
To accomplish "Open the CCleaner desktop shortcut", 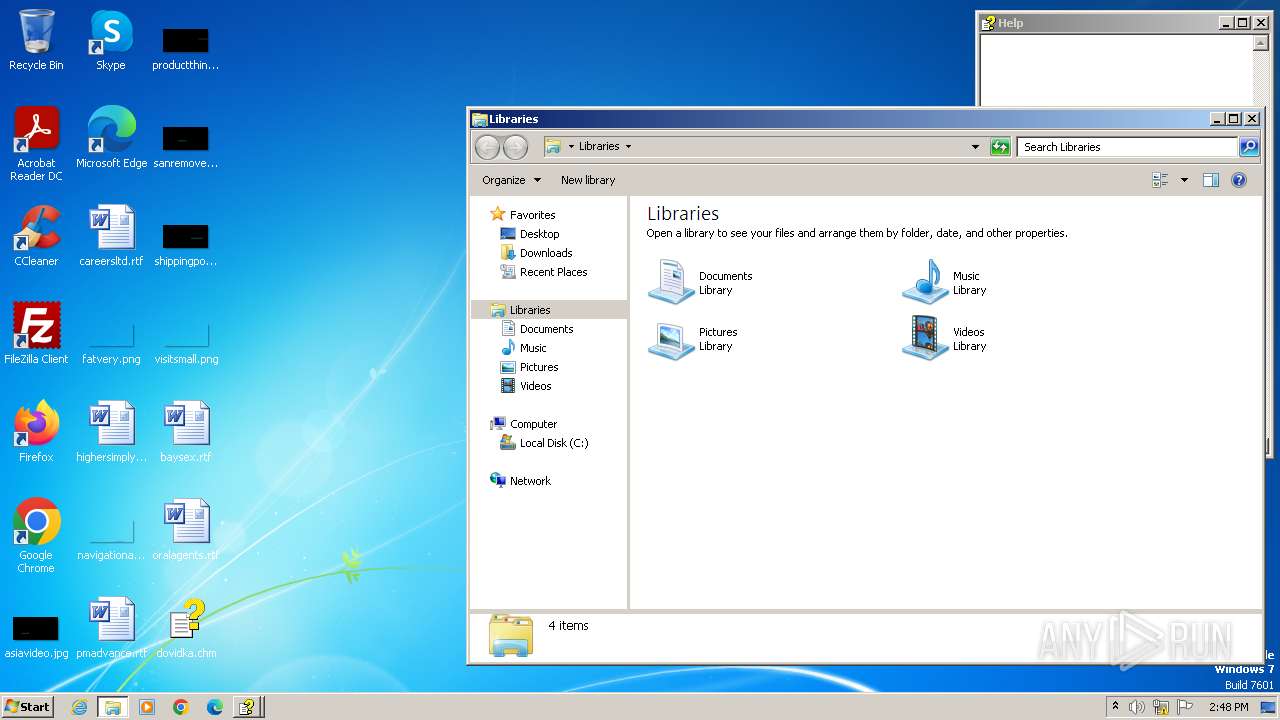I will point(36,236).
